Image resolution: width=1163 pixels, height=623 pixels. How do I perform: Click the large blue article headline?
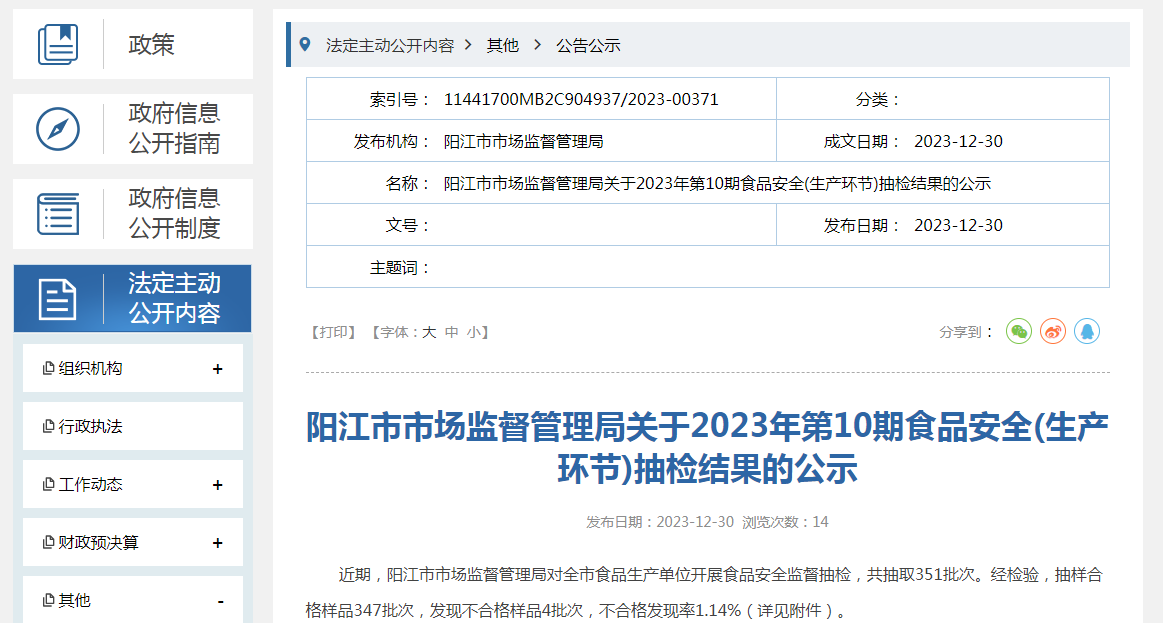tap(708, 448)
